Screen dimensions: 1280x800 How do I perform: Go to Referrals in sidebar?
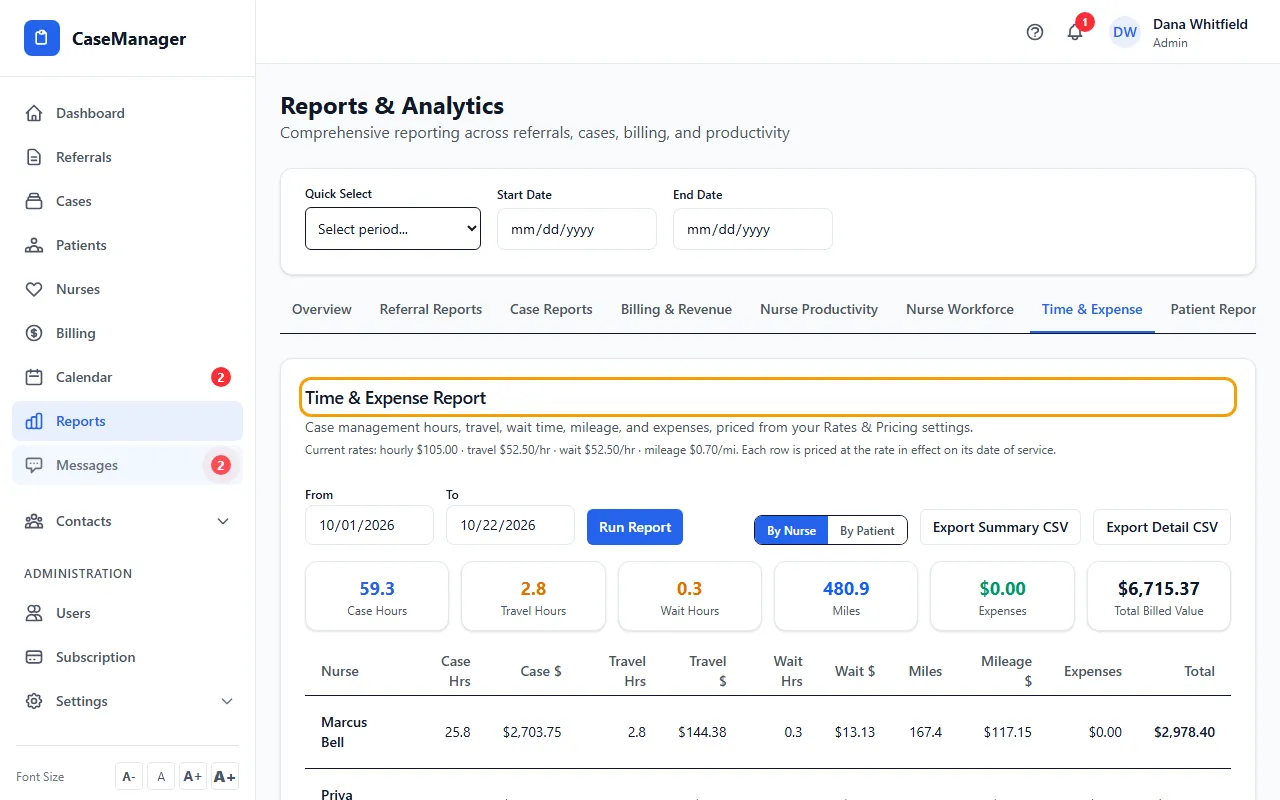click(127, 157)
